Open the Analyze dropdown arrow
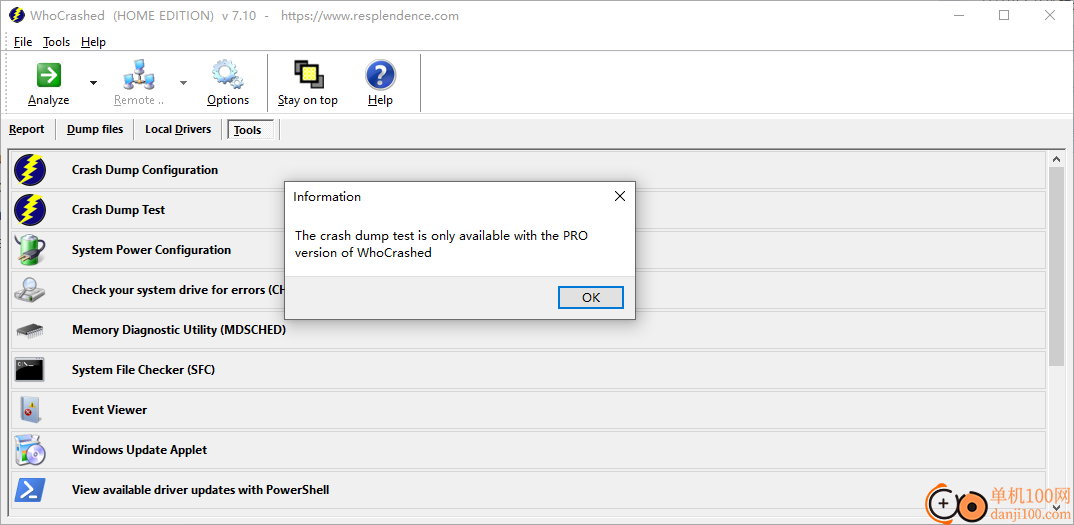The width and height of the screenshot is (1074, 525). 93,83
